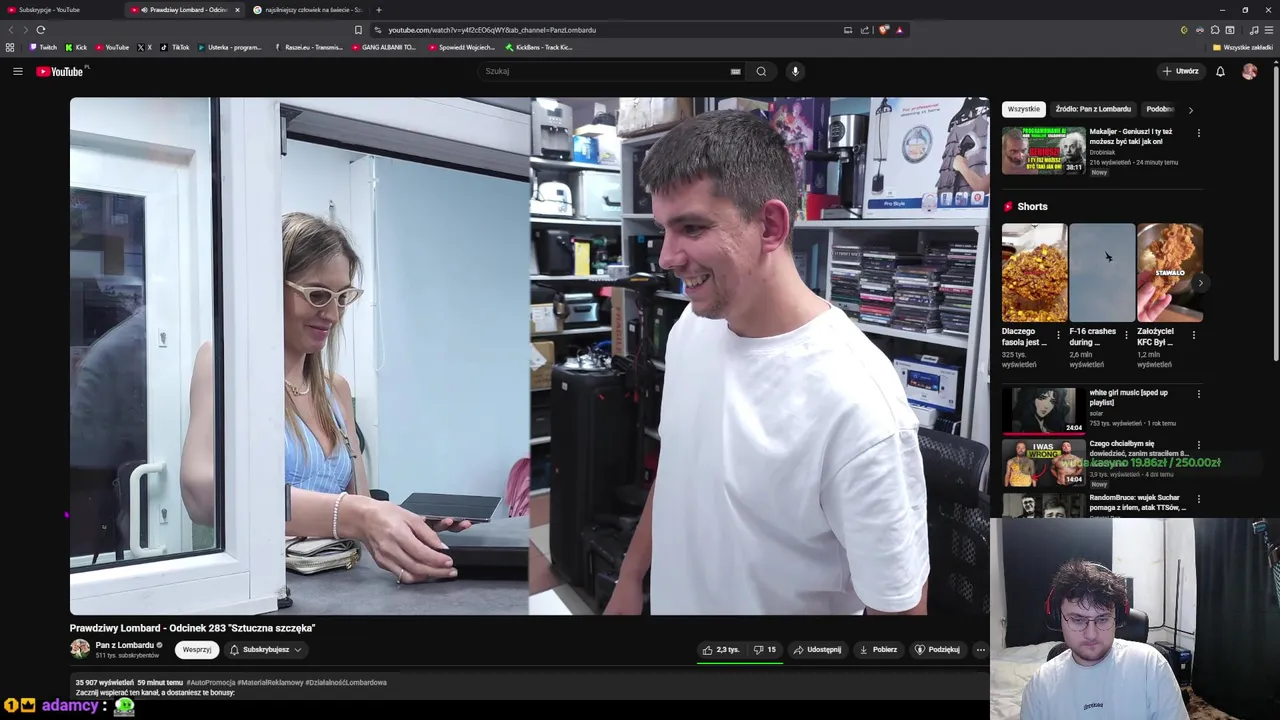Image resolution: width=1280 pixels, height=720 pixels.
Task: Open the Subskrybujesz subscription dropdown
Action: click(x=266, y=649)
